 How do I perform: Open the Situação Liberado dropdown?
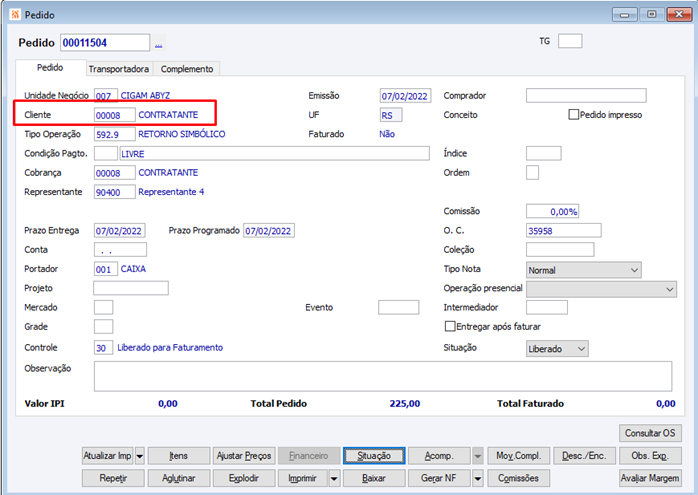(x=581, y=349)
